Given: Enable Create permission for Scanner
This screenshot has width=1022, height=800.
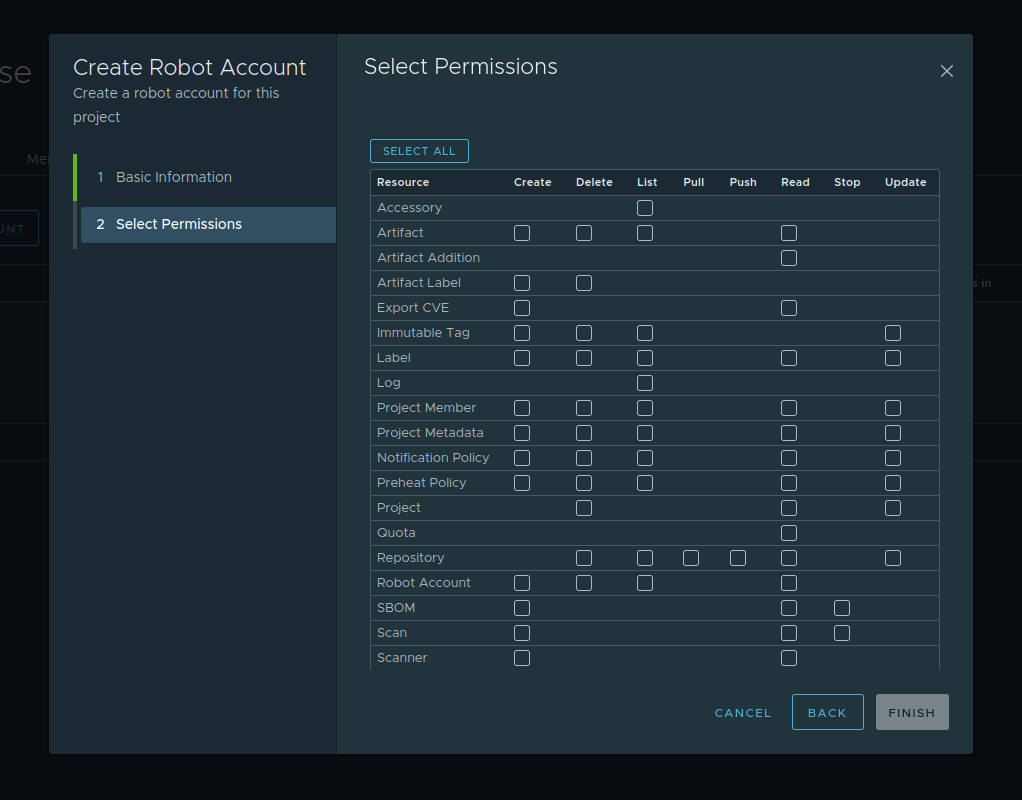Looking at the screenshot, I should pos(521,658).
